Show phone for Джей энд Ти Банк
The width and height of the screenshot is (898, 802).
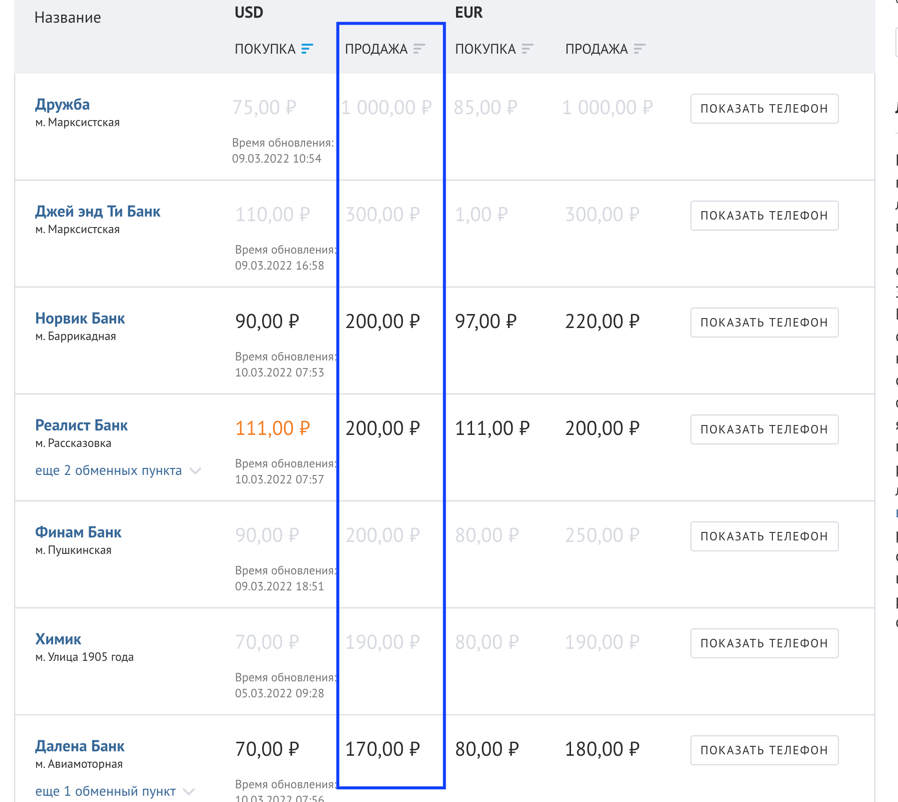[x=764, y=215]
